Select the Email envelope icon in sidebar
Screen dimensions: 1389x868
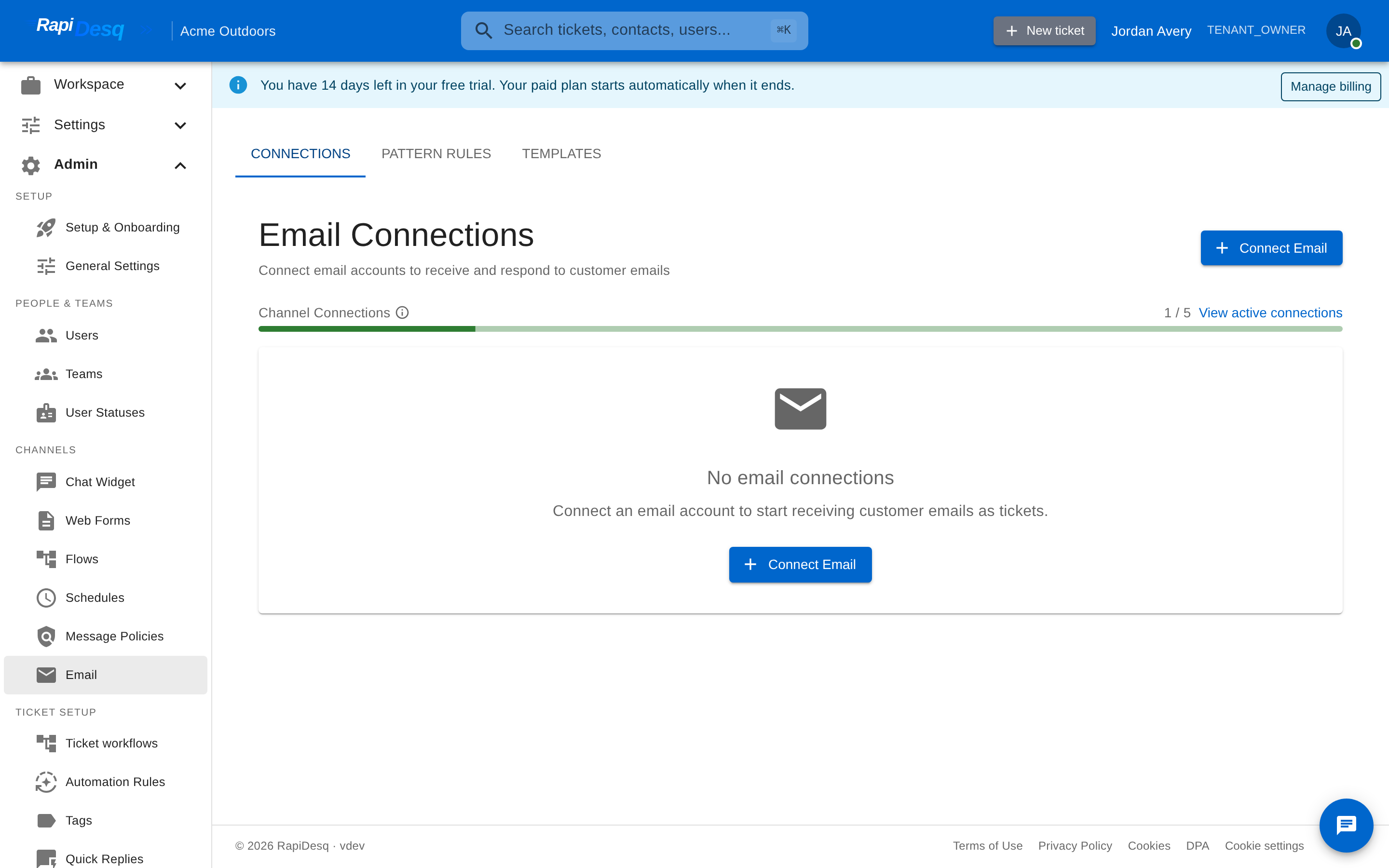(x=46, y=675)
